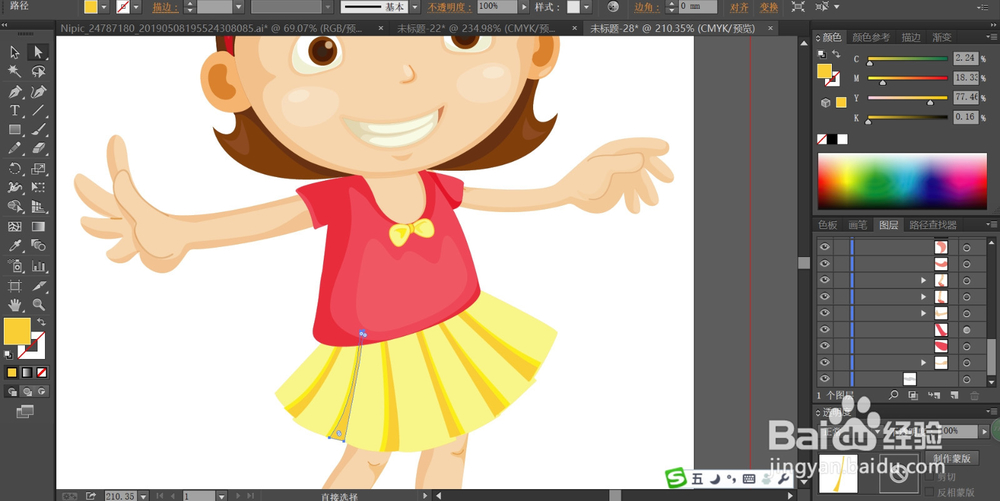Select the Scale tool
This screenshot has height=501, width=1000.
click(x=38, y=169)
